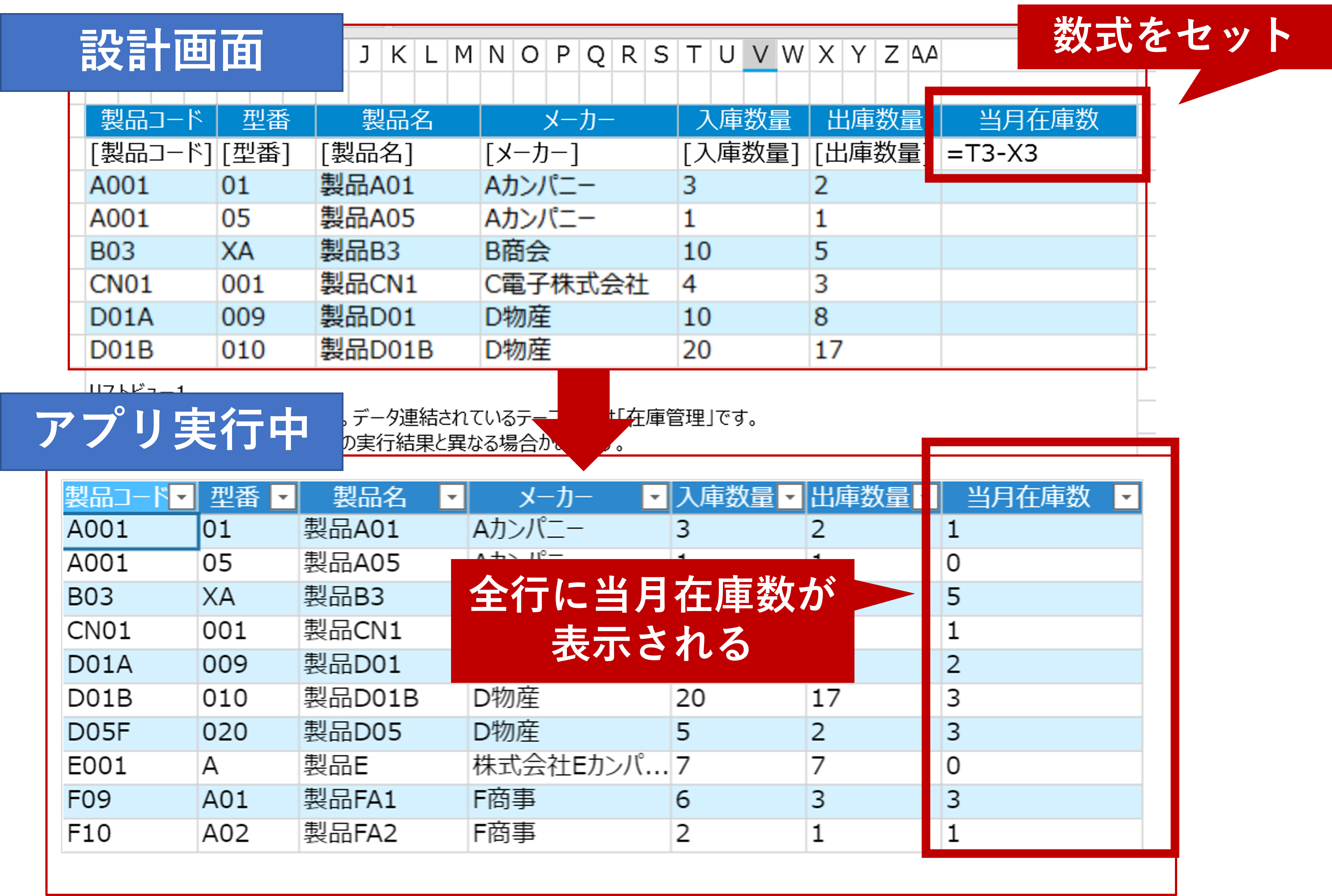This screenshot has height=896, width=1332.
Task: Click column header X
Action: tap(825, 55)
